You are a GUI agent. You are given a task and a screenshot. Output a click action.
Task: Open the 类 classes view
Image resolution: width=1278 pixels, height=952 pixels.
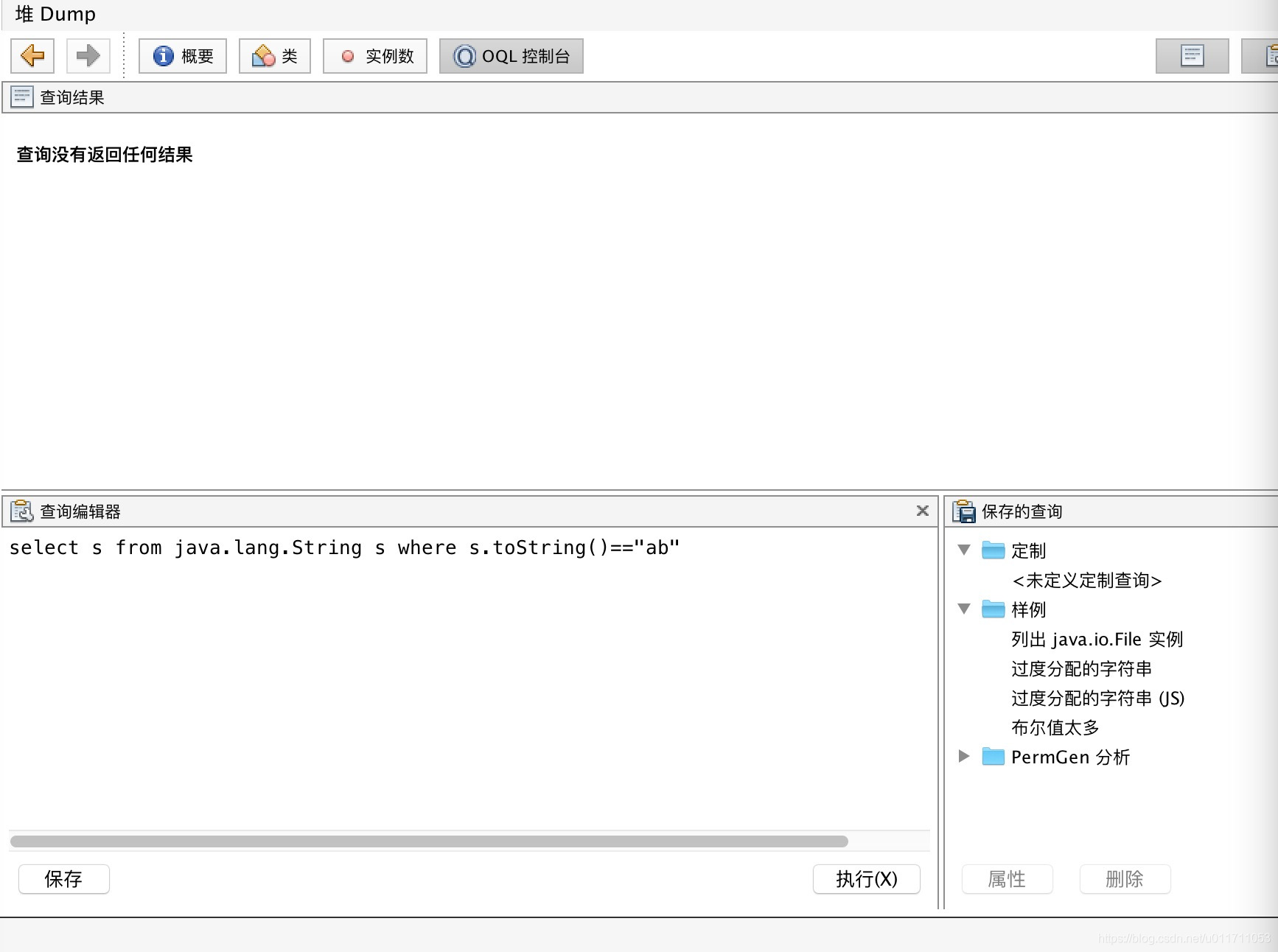point(275,56)
